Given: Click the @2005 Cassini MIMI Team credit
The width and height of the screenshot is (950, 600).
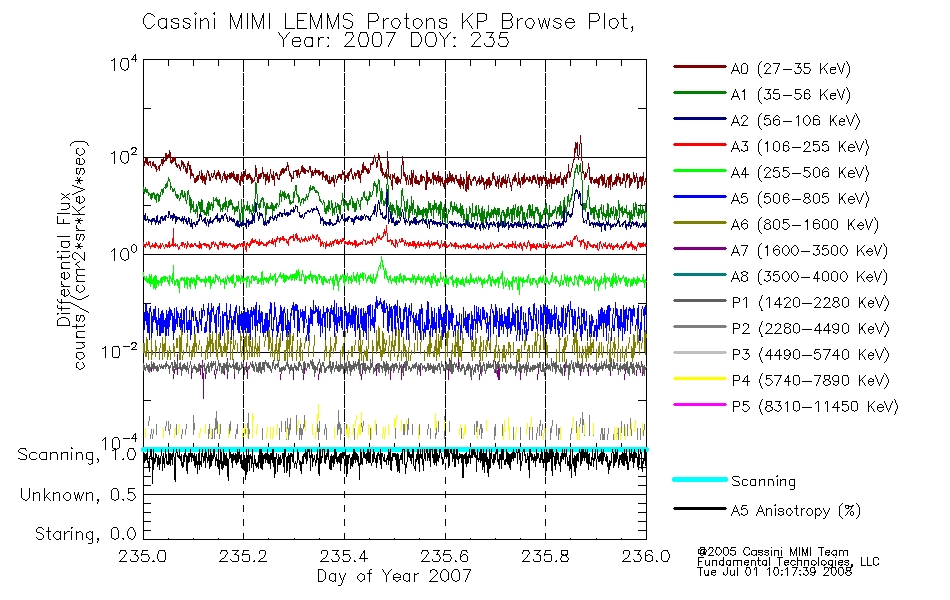Looking at the screenshot, I should [x=772, y=552].
